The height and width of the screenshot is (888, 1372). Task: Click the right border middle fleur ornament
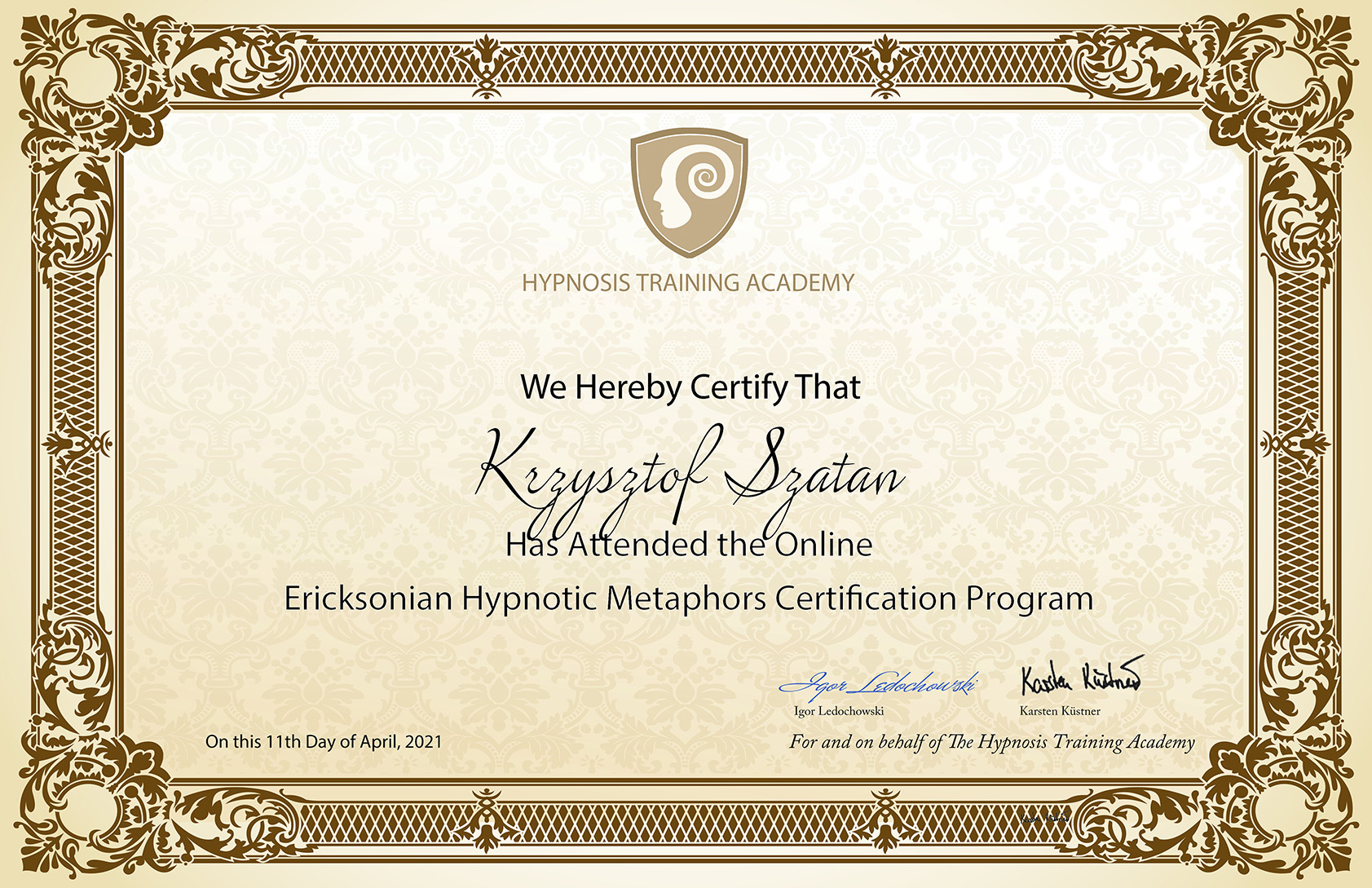click(x=1294, y=444)
